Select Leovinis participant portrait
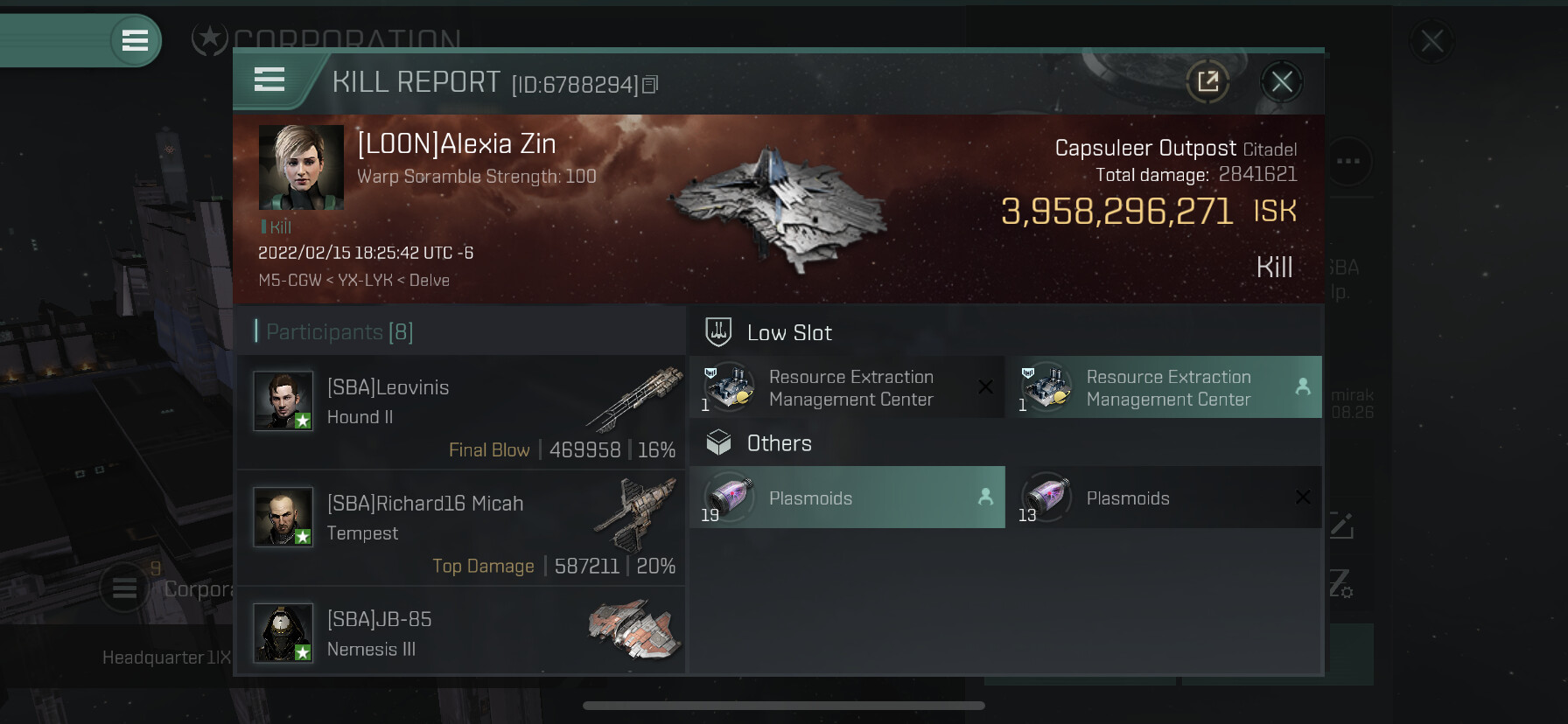 (x=283, y=401)
